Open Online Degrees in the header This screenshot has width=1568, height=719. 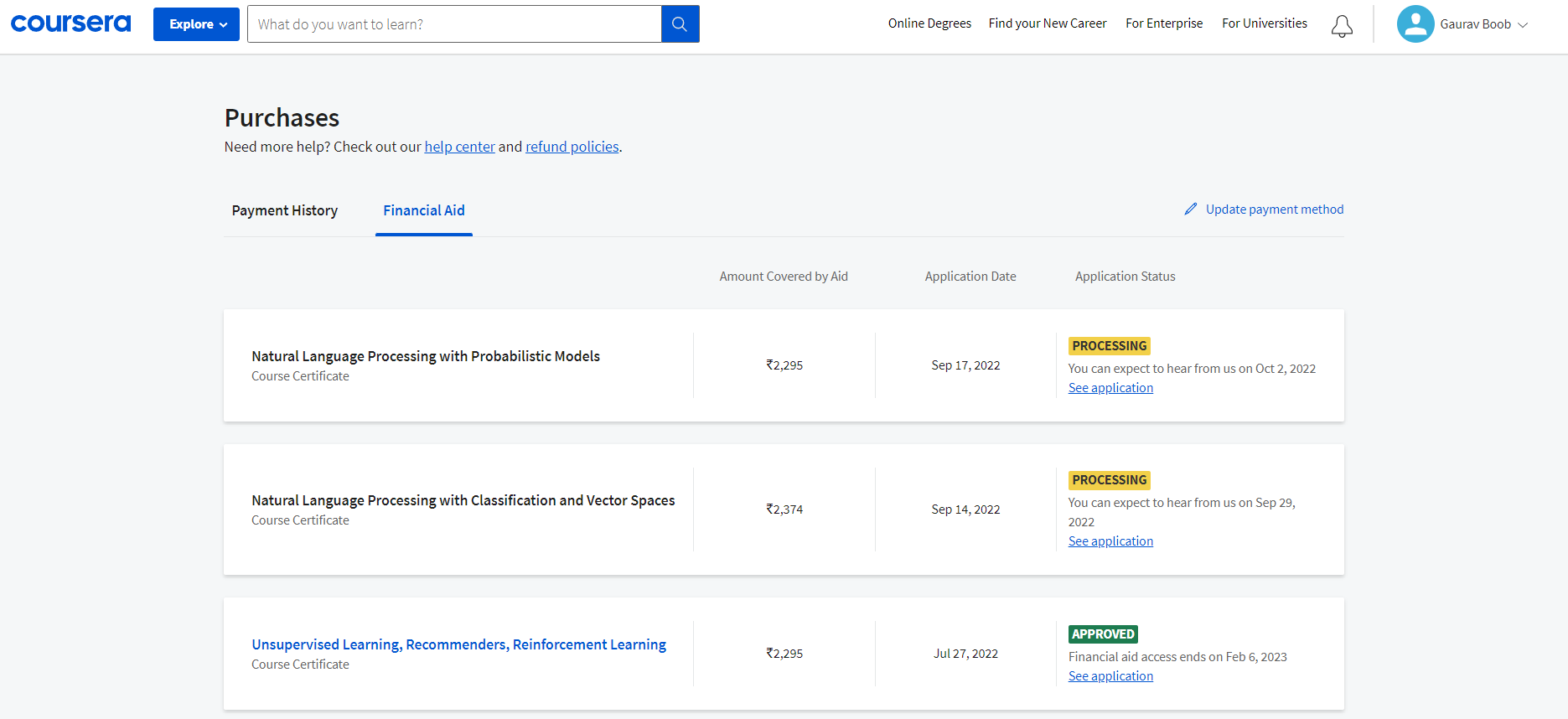point(929,23)
